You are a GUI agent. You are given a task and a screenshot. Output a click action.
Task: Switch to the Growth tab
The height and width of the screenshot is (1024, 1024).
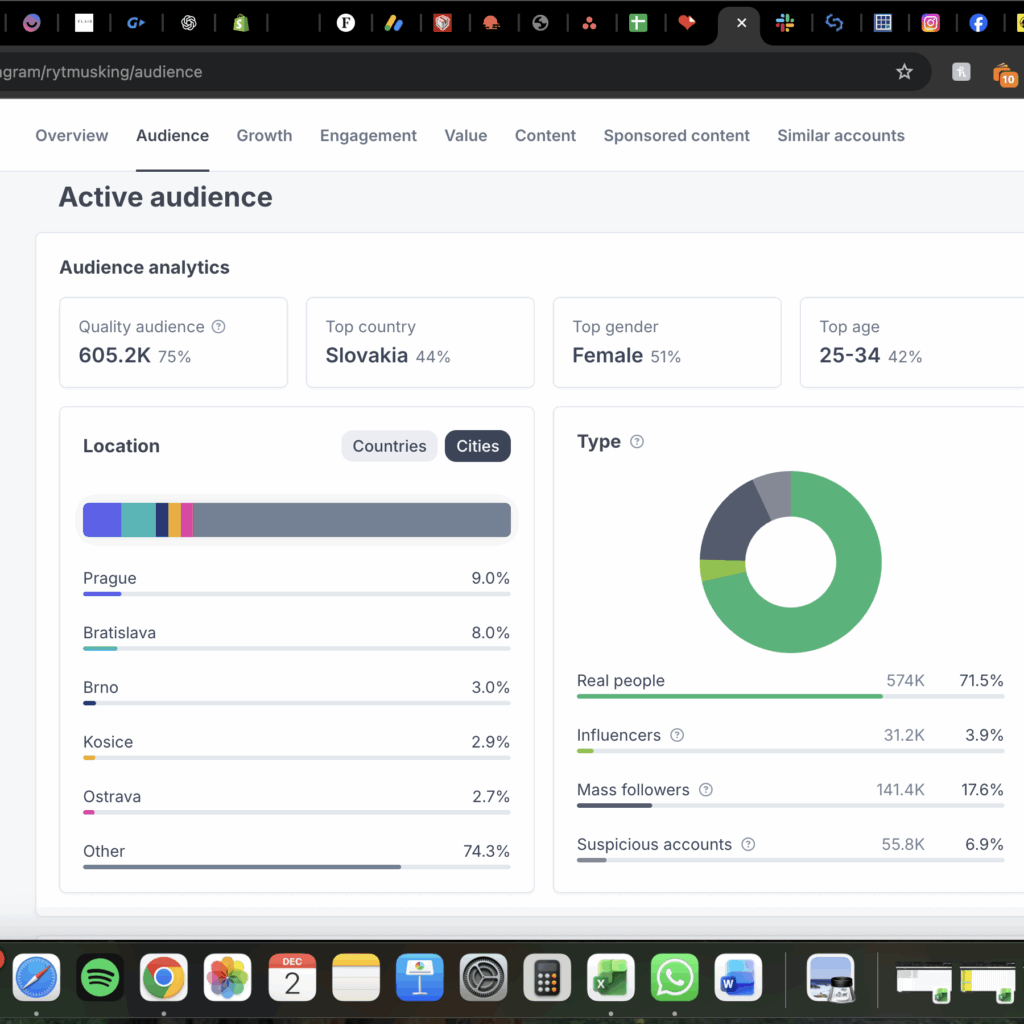(x=264, y=136)
